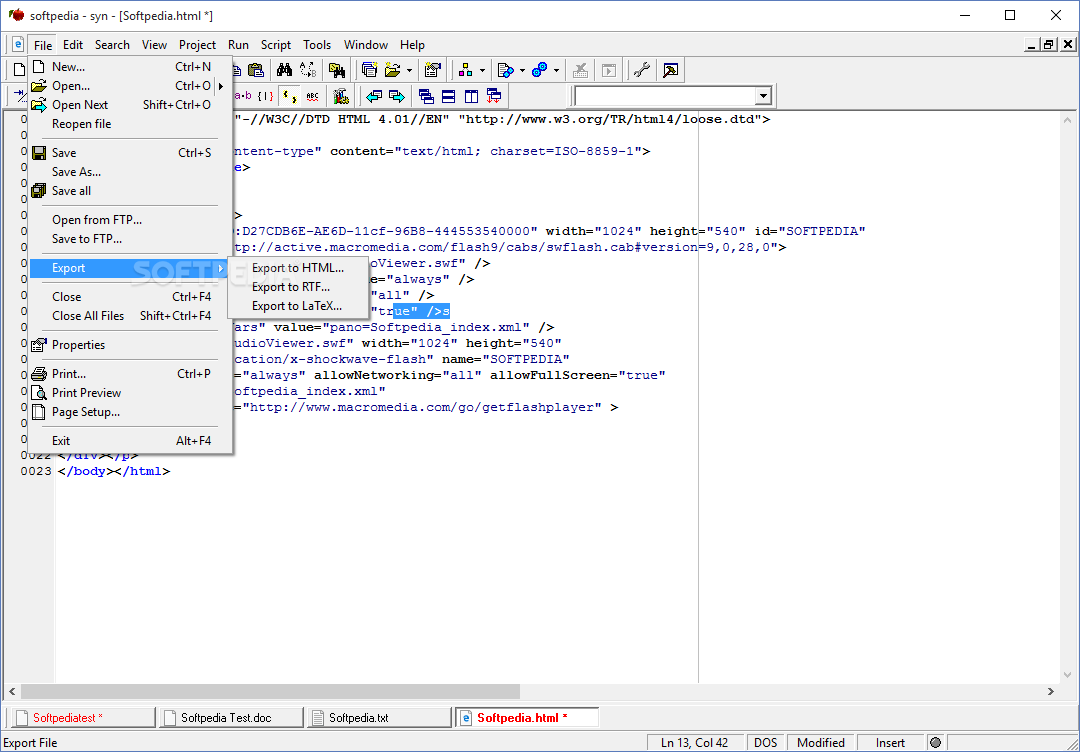This screenshot has height=752, width=1080.
Task: Click the hammer customize icon
Action: tap(670, 70)
